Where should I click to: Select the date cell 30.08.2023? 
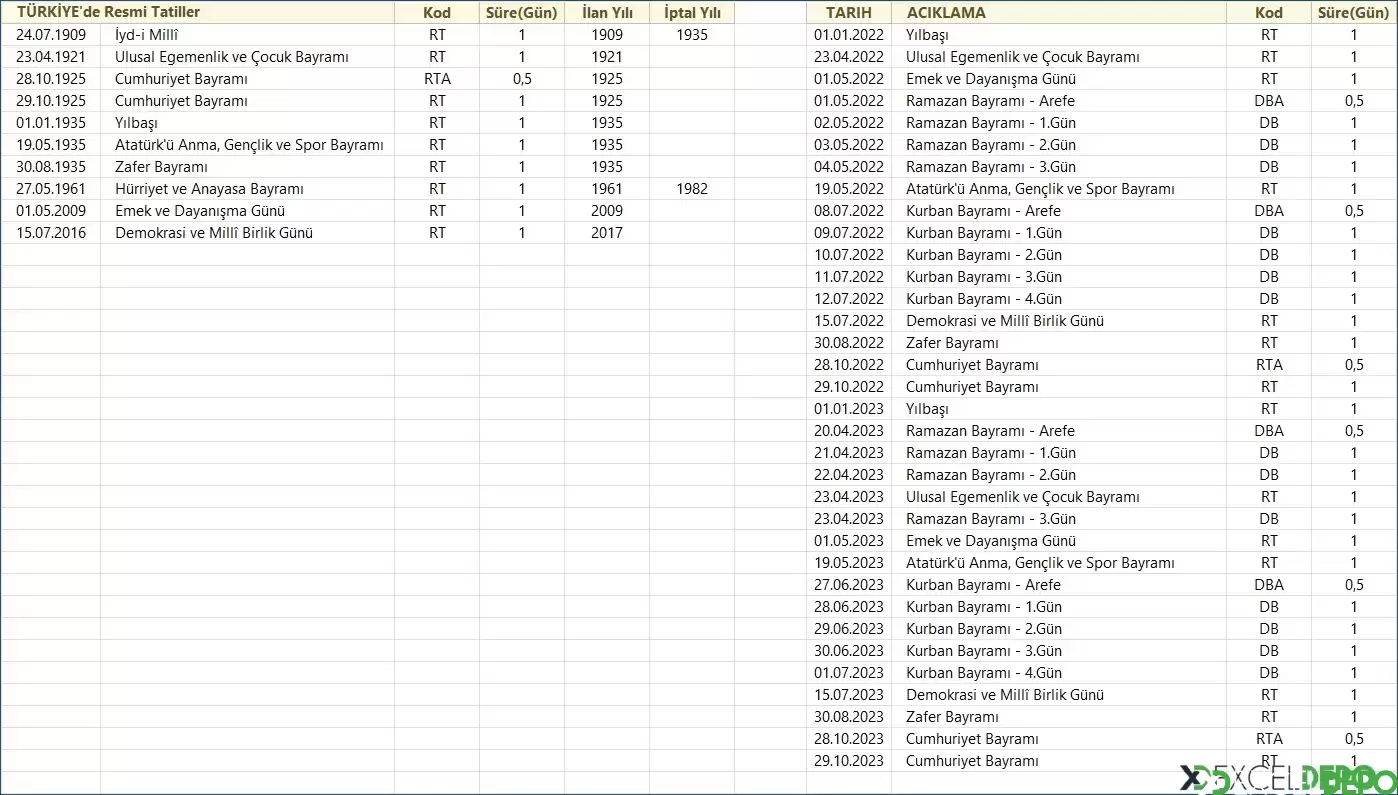coord(849,717)
